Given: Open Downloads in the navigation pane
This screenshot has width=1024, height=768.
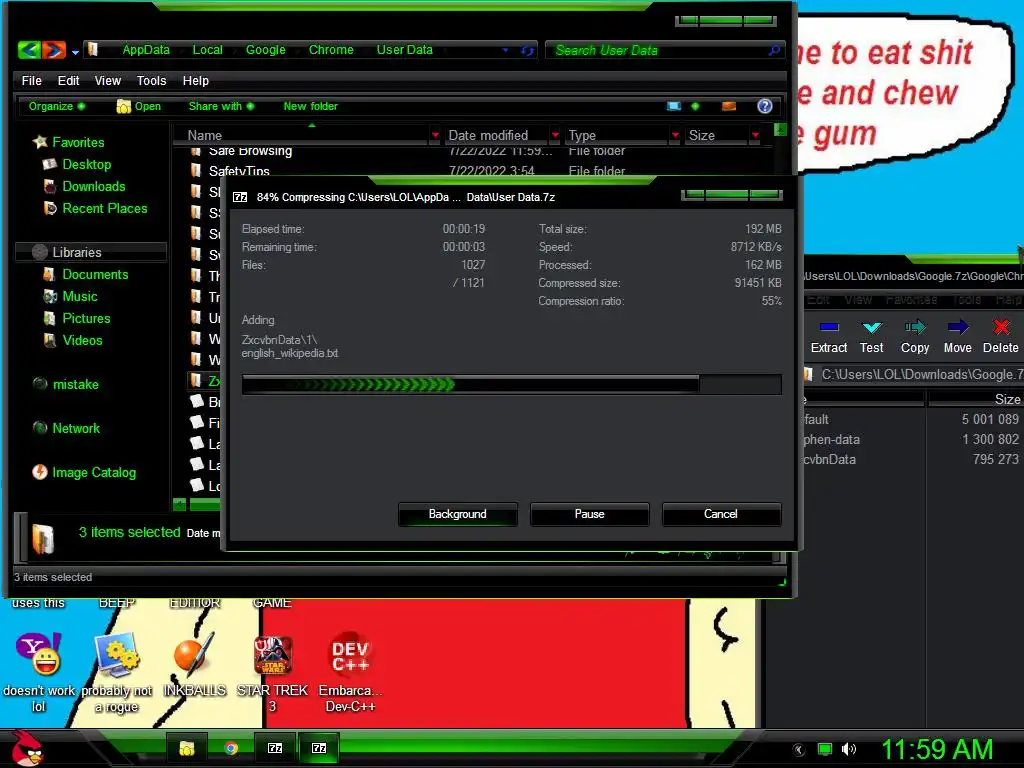Looking at the screenshot, I should (x=93, y=186).
